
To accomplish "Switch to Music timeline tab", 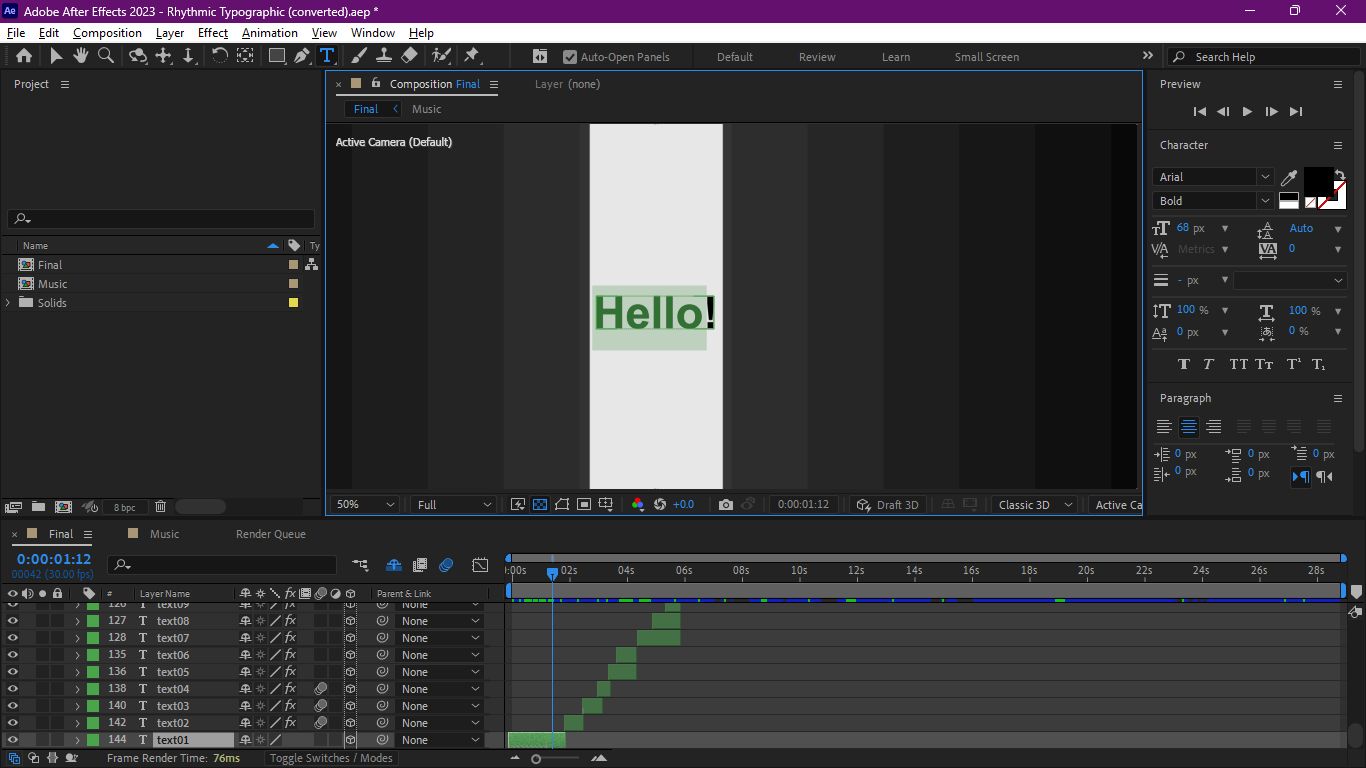I will [x=165, y=534].
